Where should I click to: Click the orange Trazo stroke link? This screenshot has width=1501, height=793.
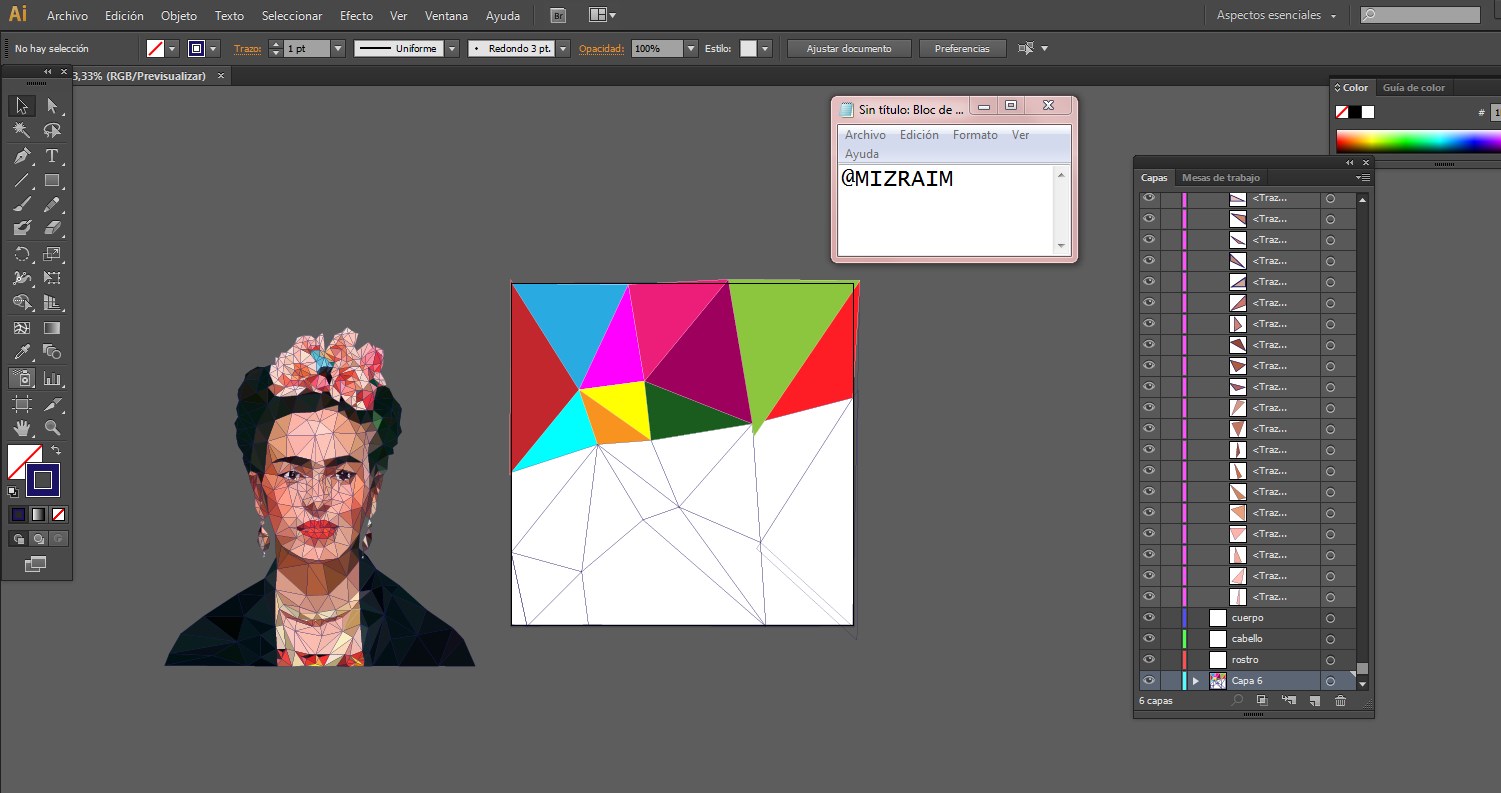pos(247,48)
